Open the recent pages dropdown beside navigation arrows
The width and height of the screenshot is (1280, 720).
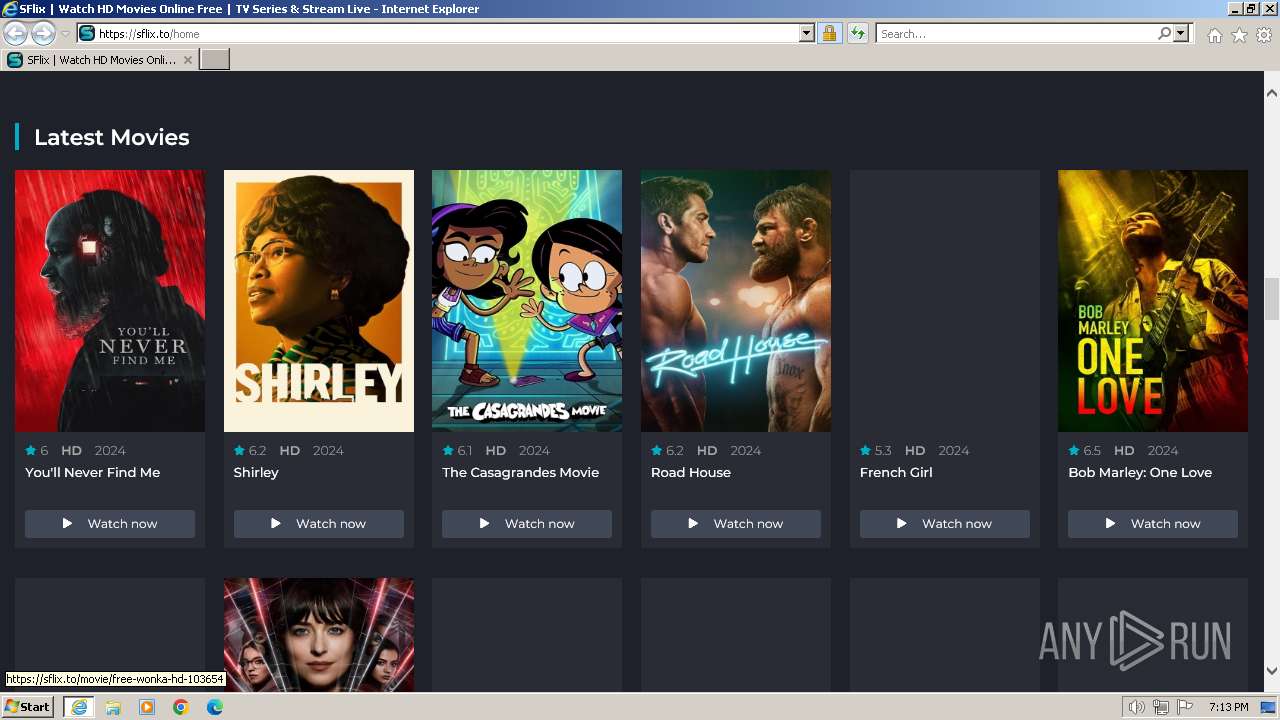65,34
